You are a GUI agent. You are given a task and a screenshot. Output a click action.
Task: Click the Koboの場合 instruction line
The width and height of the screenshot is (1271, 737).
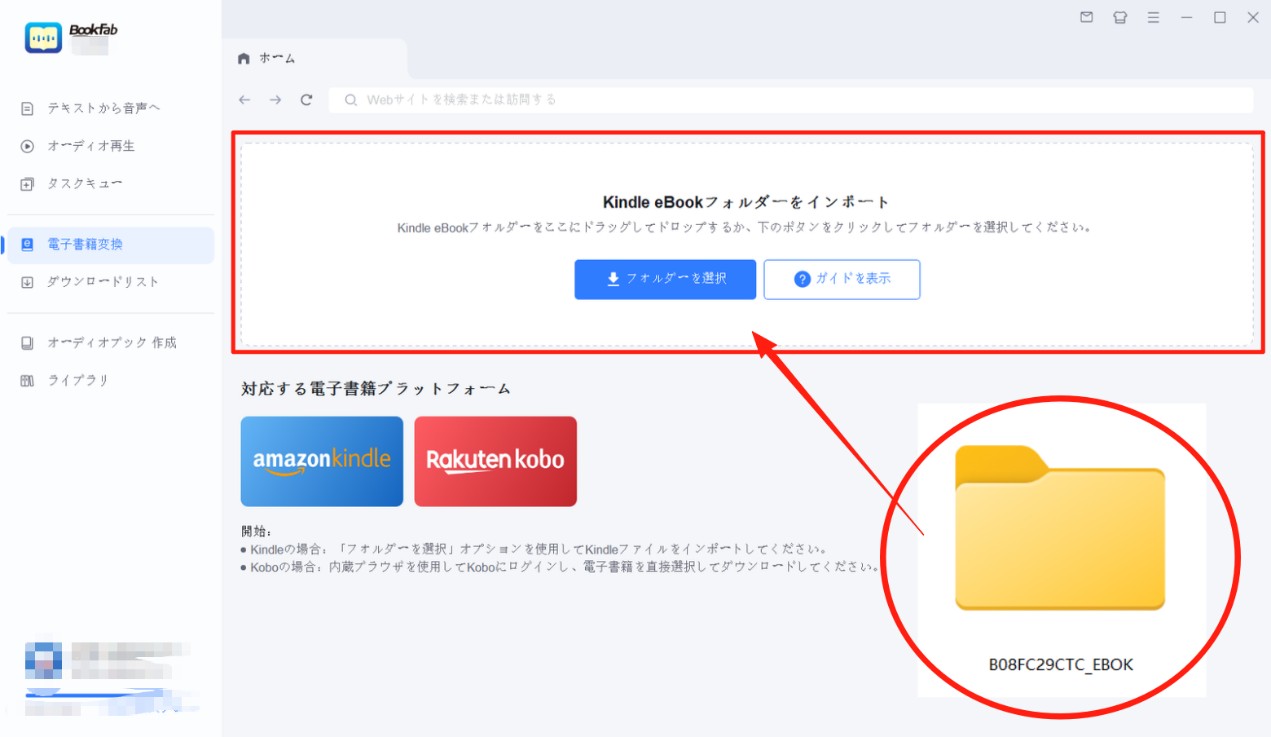pos(559,567)
